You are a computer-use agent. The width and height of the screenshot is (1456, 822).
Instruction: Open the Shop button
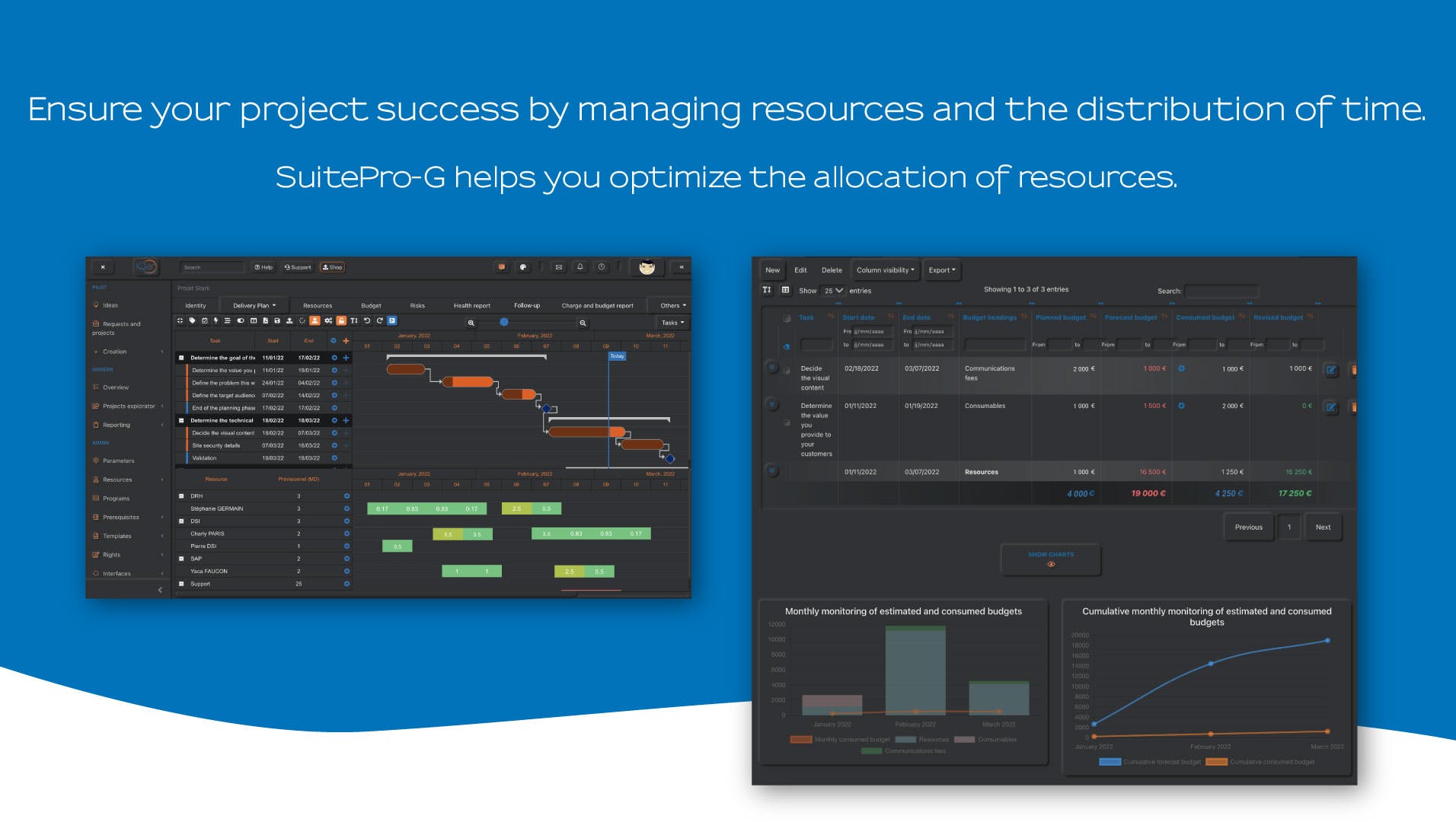tap(333, 267)
